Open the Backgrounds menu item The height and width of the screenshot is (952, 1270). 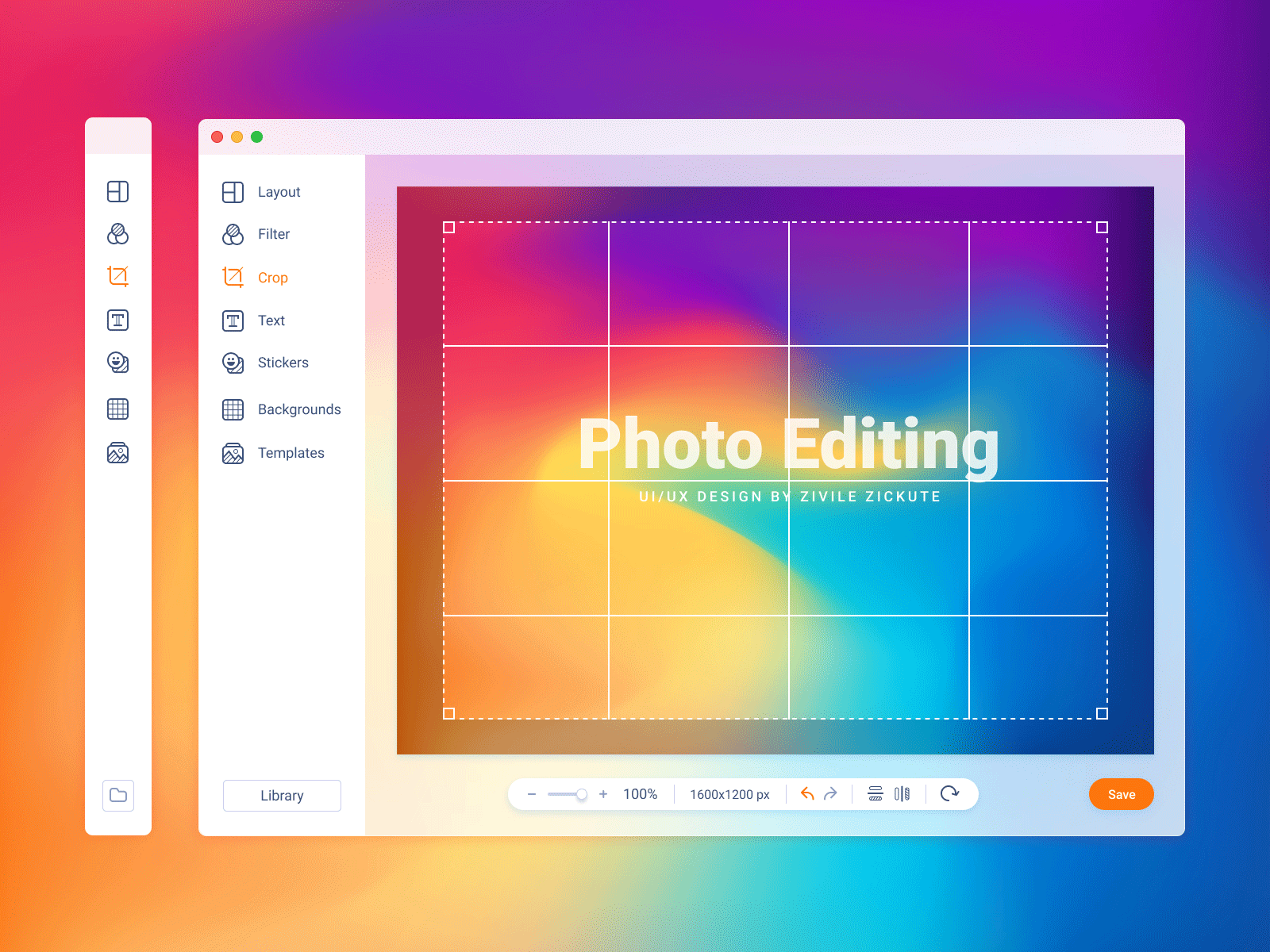[282, 409]
